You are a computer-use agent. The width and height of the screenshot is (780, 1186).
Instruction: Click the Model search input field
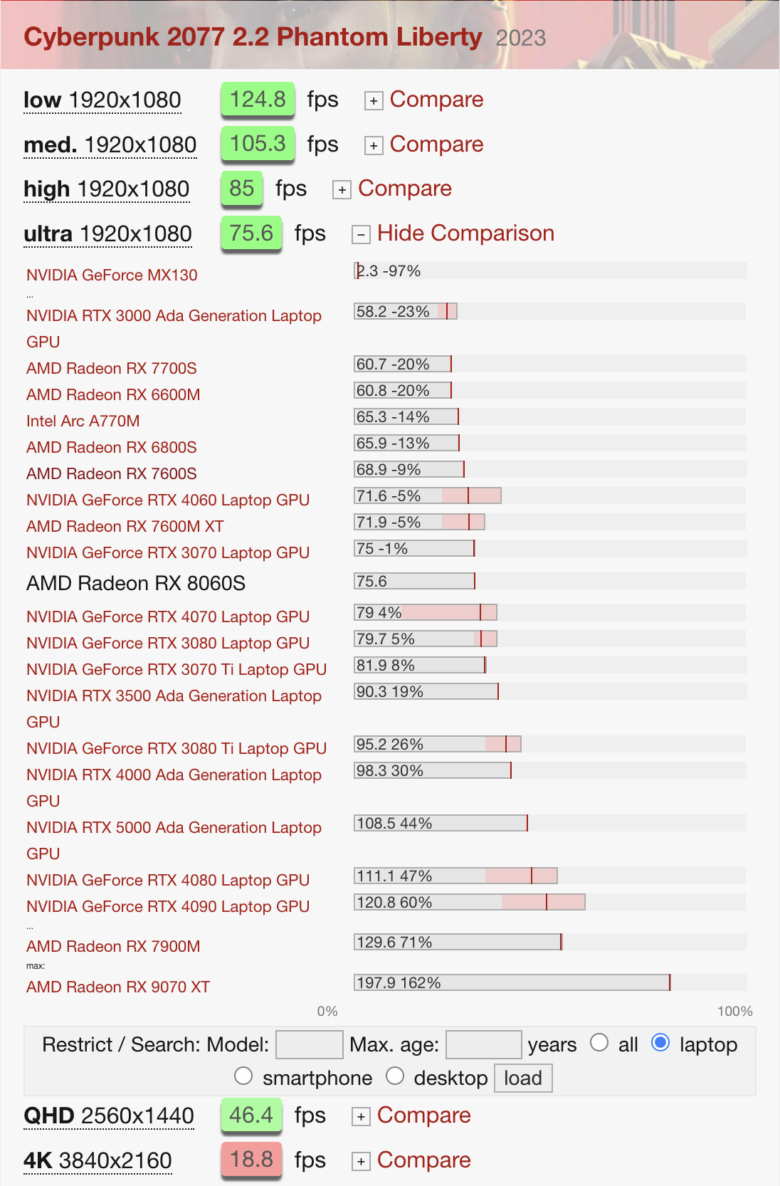[308, 1043]
